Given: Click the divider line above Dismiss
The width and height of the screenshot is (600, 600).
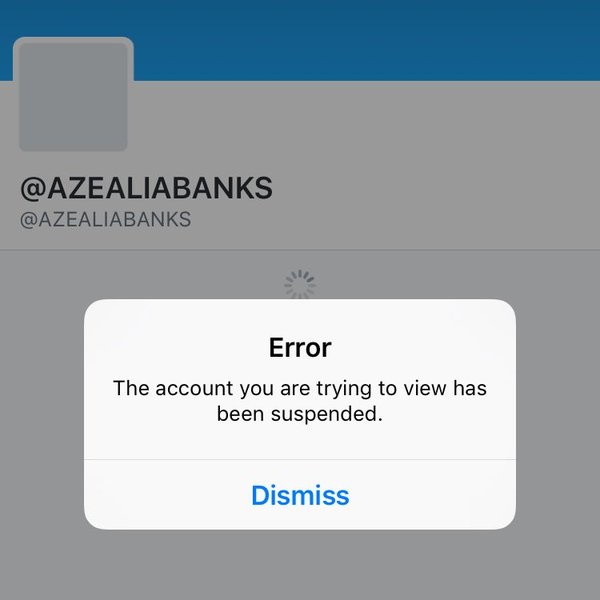Looking at the screenshot, I should 300,459.
